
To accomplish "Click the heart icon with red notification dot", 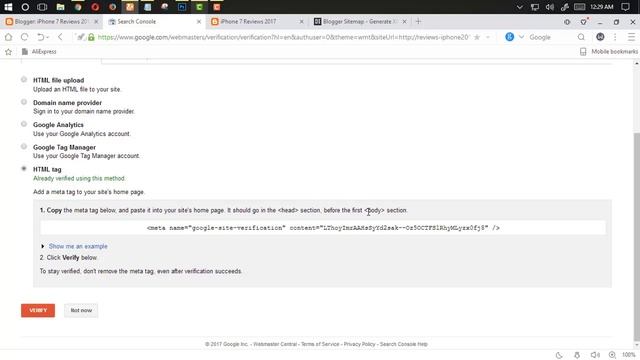I will (584, 22).
